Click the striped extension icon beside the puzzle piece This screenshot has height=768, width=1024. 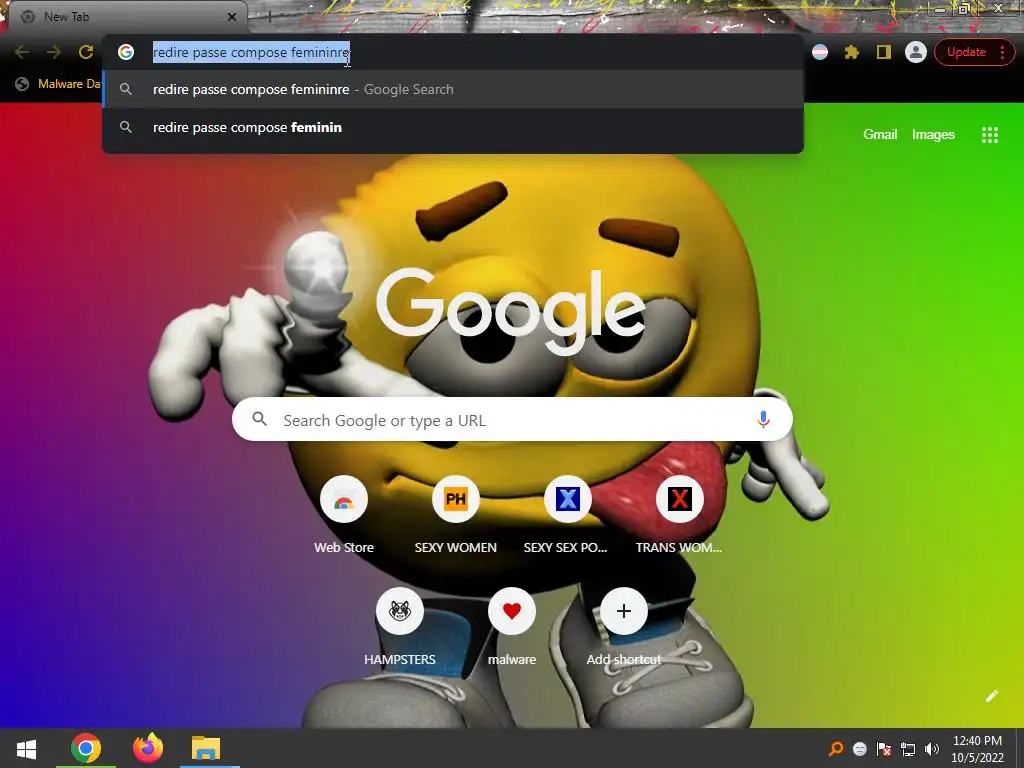820,52
